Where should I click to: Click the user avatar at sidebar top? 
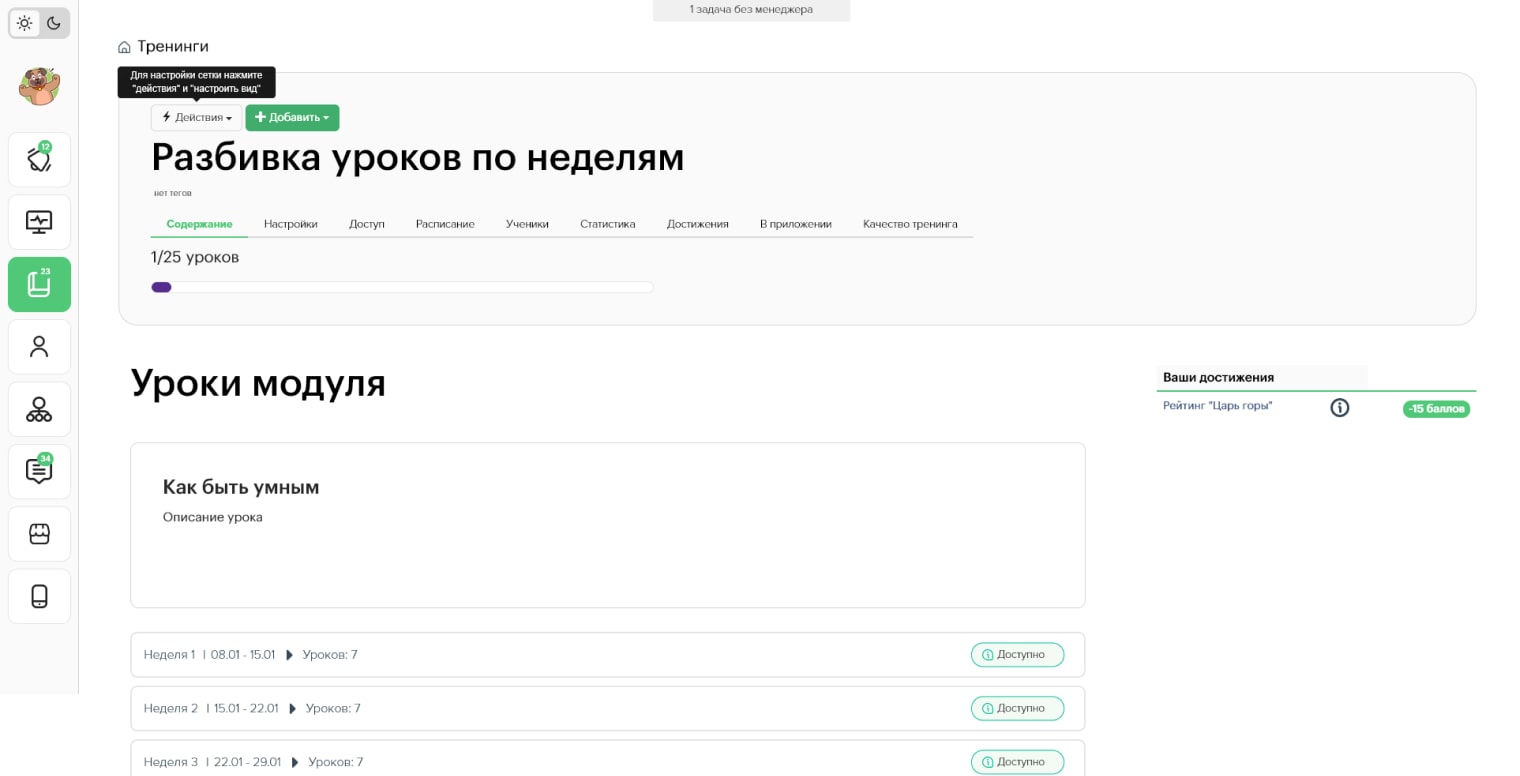coord(39,86)
